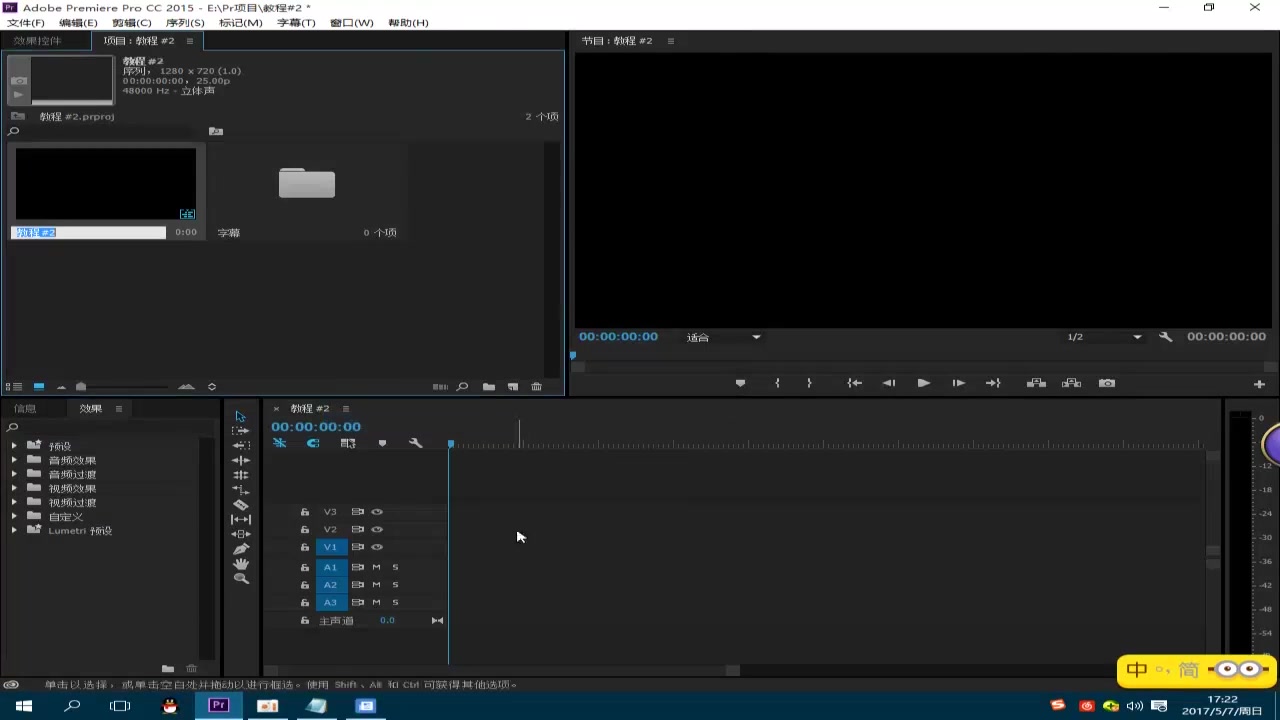Screen dimensions: 1280x720
Task: Open the 编辑(E) menu
Action: pos(79,23)
